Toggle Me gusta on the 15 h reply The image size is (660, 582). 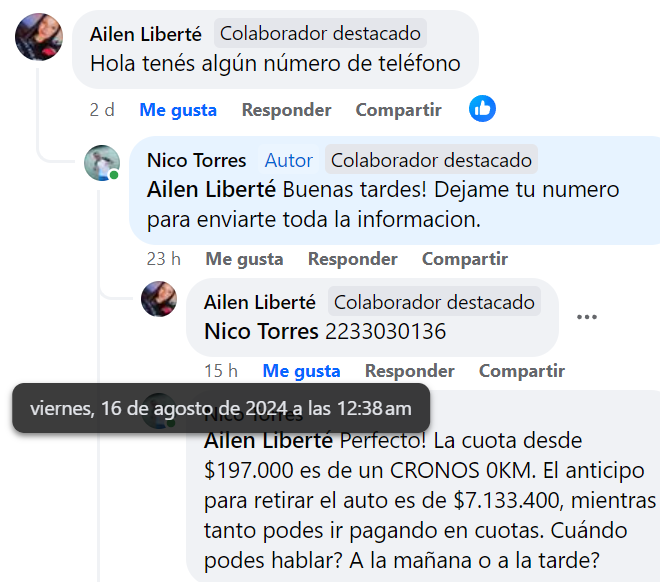click(x=301, y=371)
